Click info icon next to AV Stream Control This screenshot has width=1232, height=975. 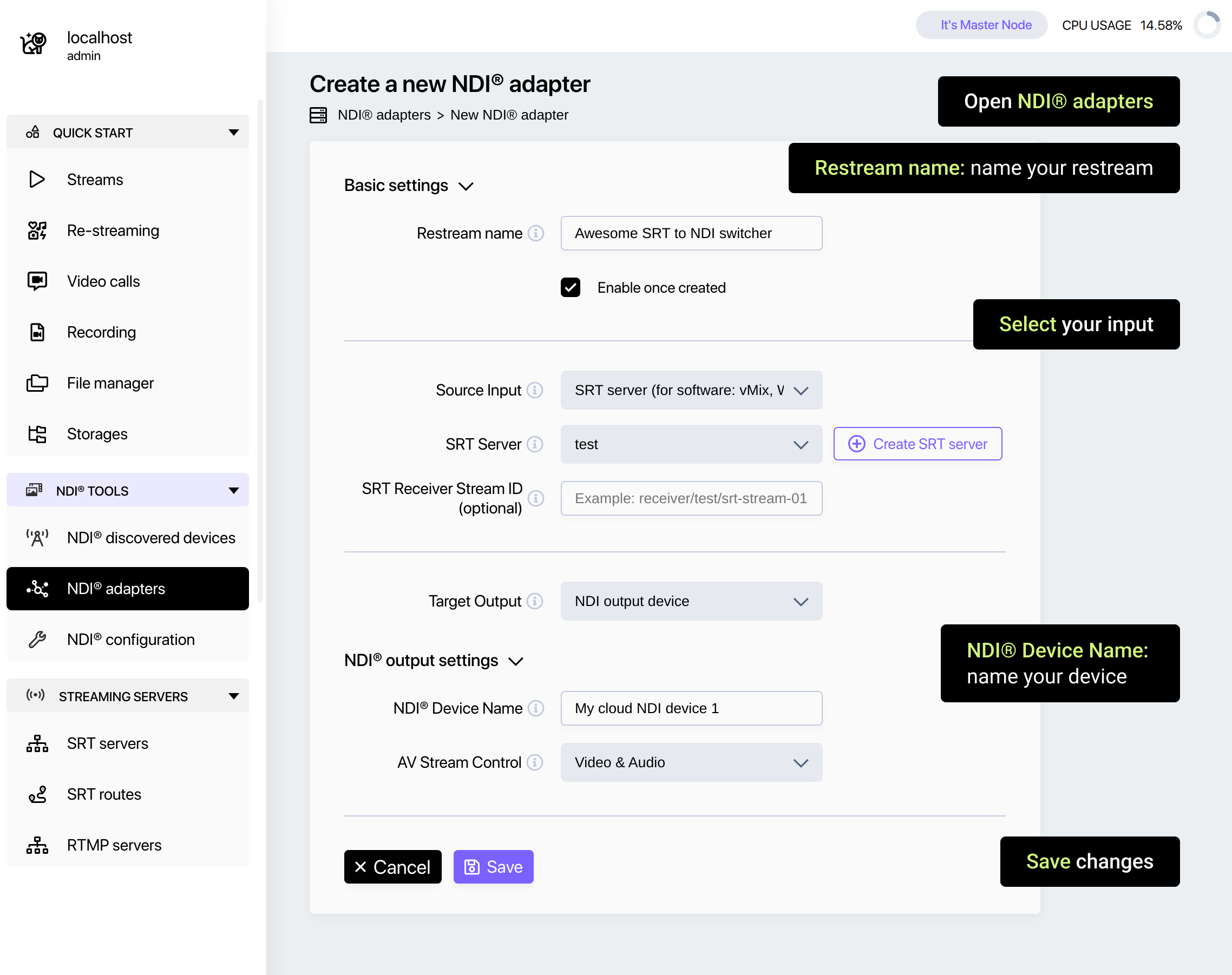click(x=535, y=762)
